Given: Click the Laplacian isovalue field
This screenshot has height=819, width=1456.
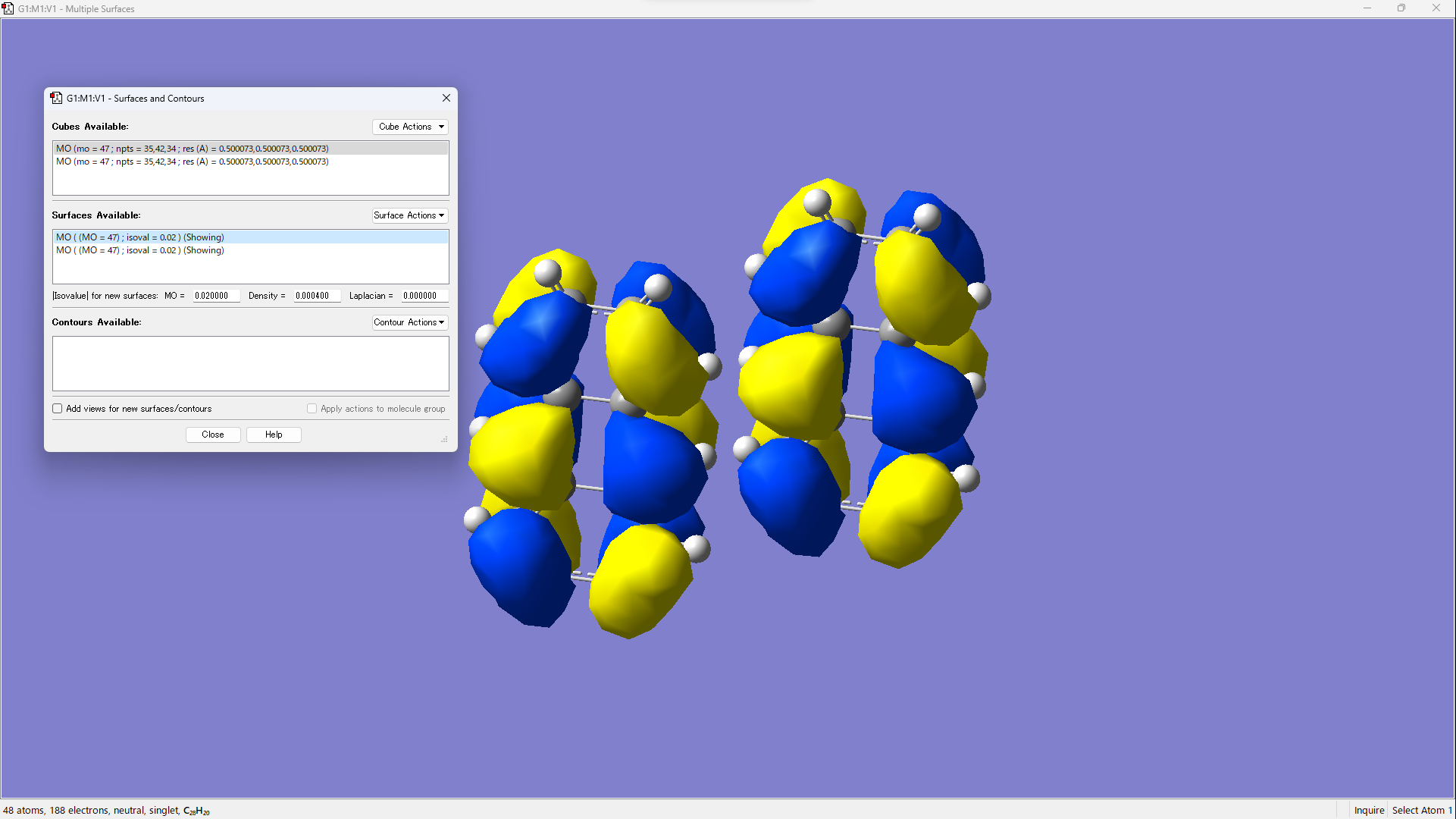Looking at the screenshot, I should 424,296.
